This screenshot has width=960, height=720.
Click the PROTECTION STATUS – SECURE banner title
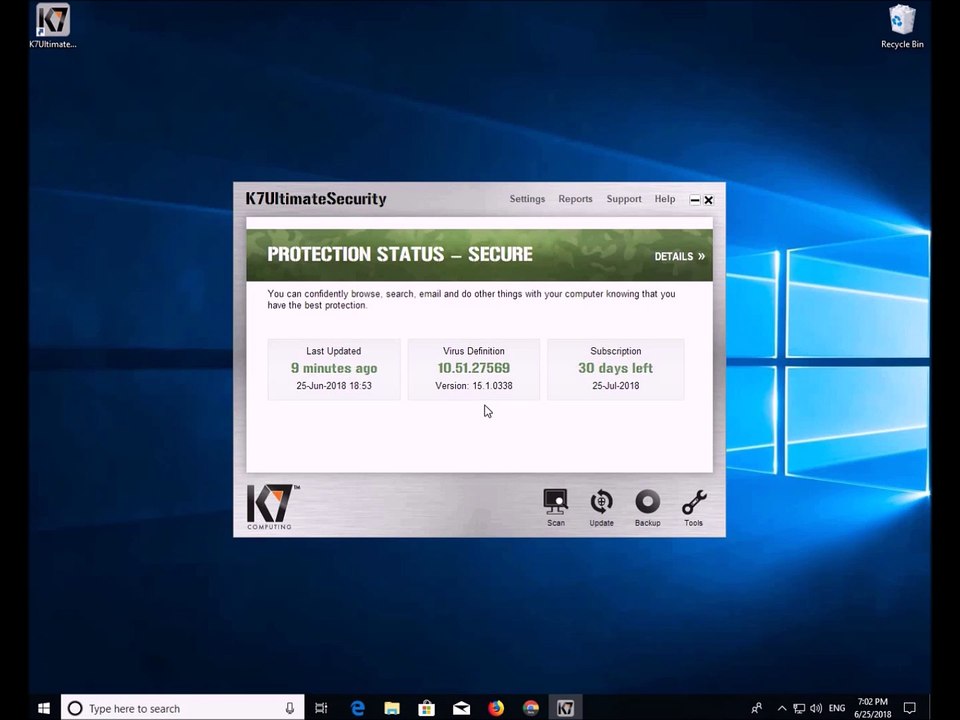(x=400, y=254)
